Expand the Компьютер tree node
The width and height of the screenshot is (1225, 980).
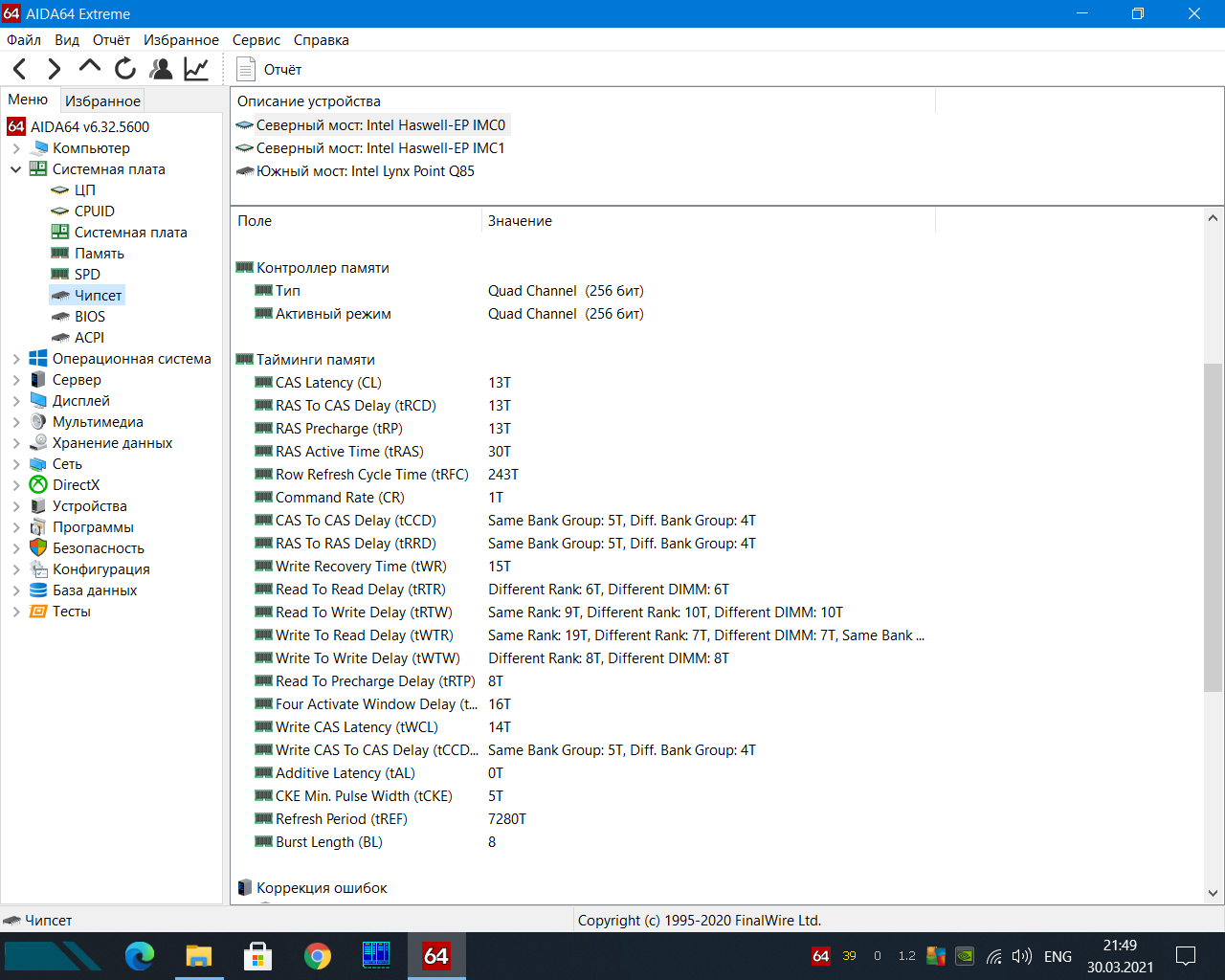click(x=16, y=148)
